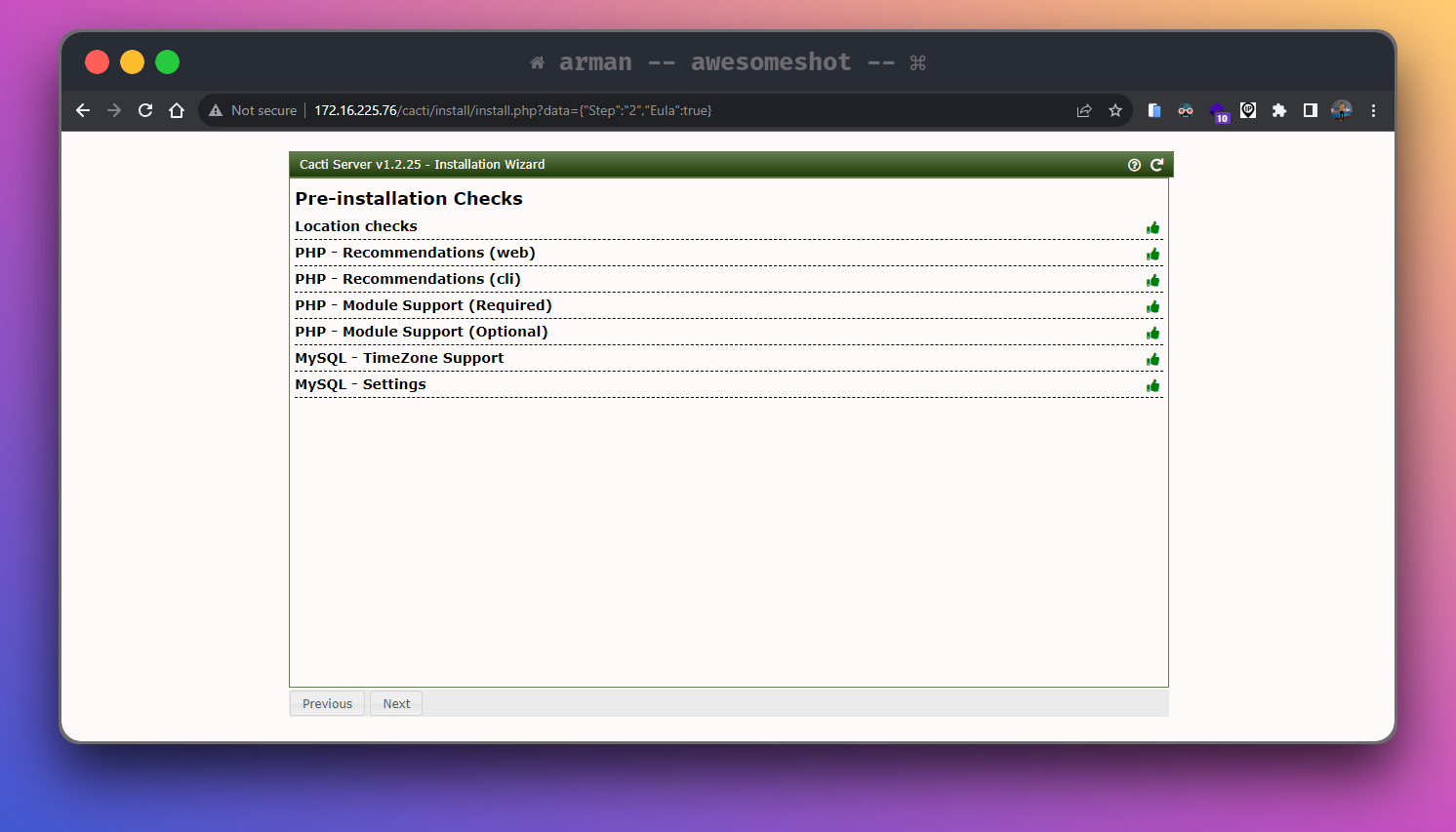The height and width of the screenshot is (832, 1456).
Task: Expand MySQL - TimeZone Support section
Action: point(399,358)
